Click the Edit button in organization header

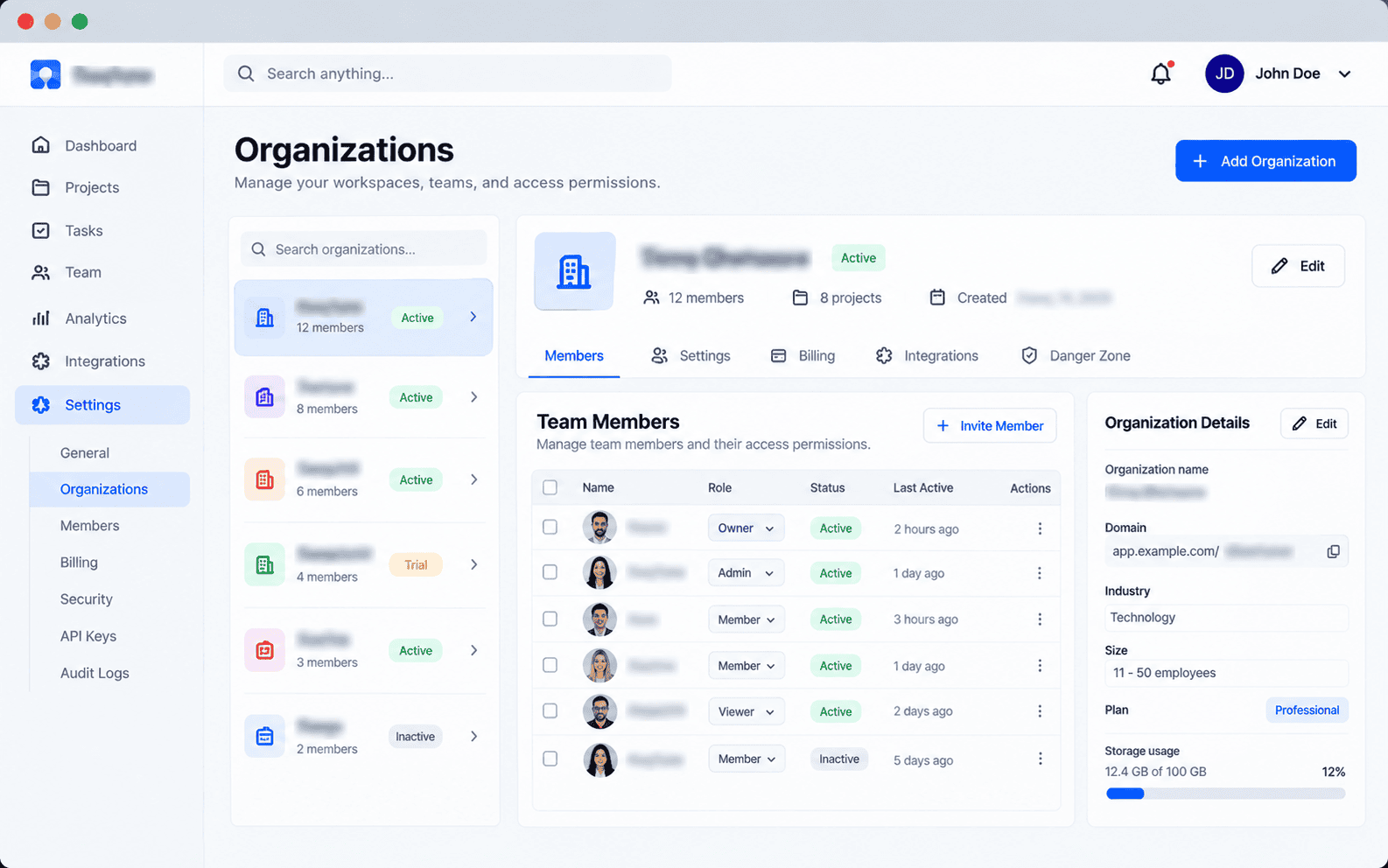pos(1298,266)
